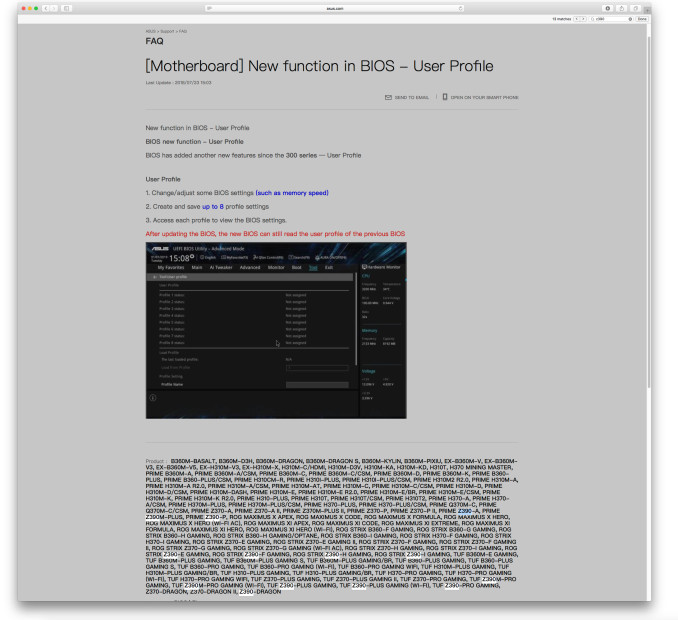
Task: Show the tab overview icon
Action: coord(635,8)
